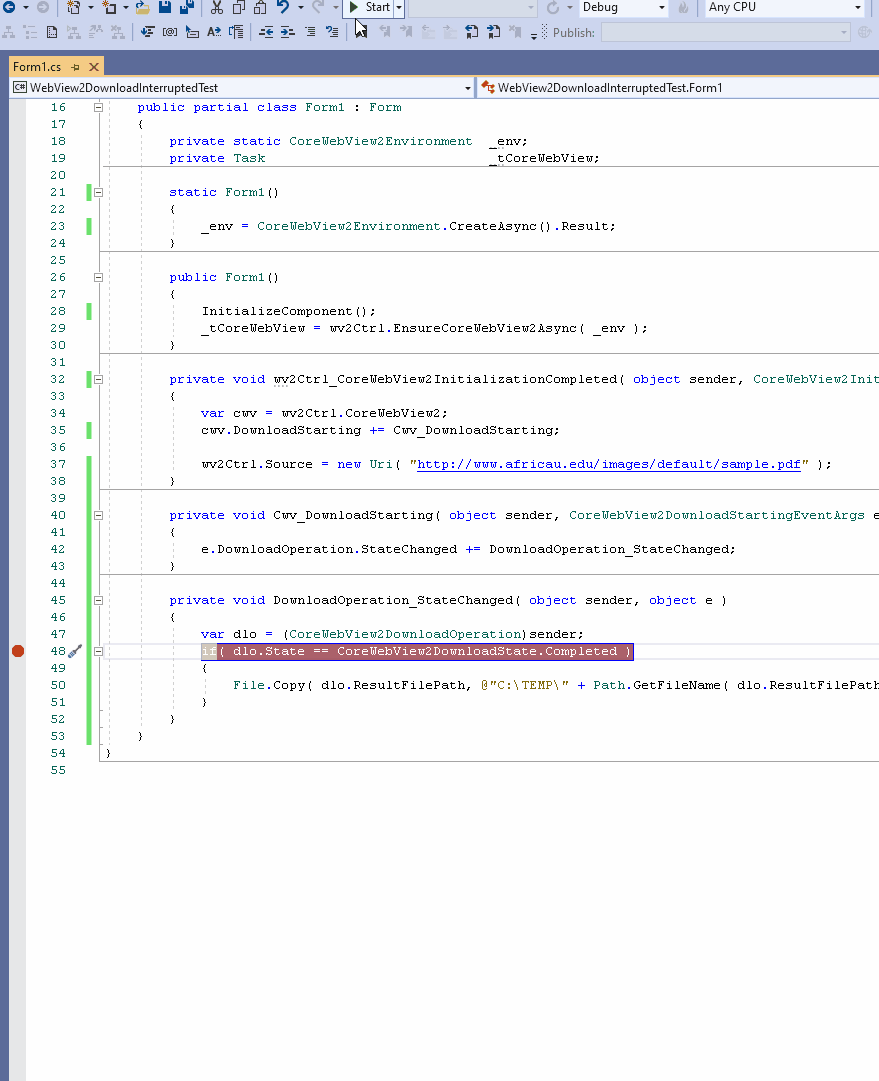Click the Navigate Backward arrow icon
This screenshot has width=879, height=1081.
(9, 7)
